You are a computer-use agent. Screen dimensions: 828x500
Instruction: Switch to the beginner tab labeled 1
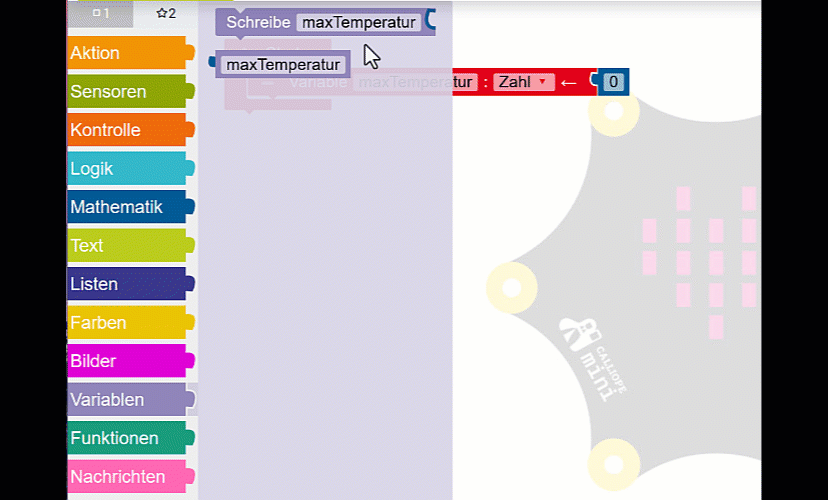[x=100, y=13]
